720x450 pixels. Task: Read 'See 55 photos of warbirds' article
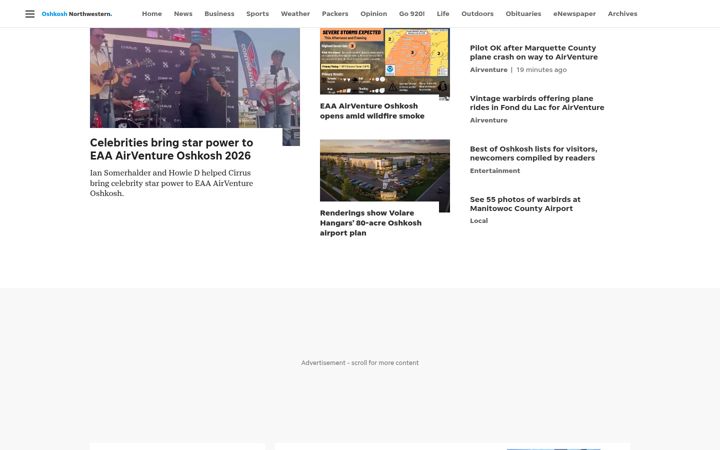click(525, 204)
